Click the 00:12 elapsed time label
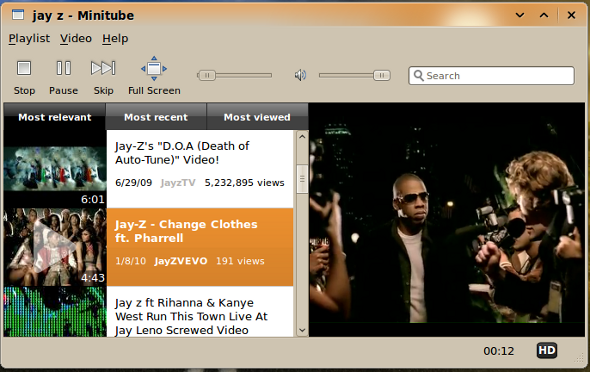590x372 pixels. tap(499, 351)
